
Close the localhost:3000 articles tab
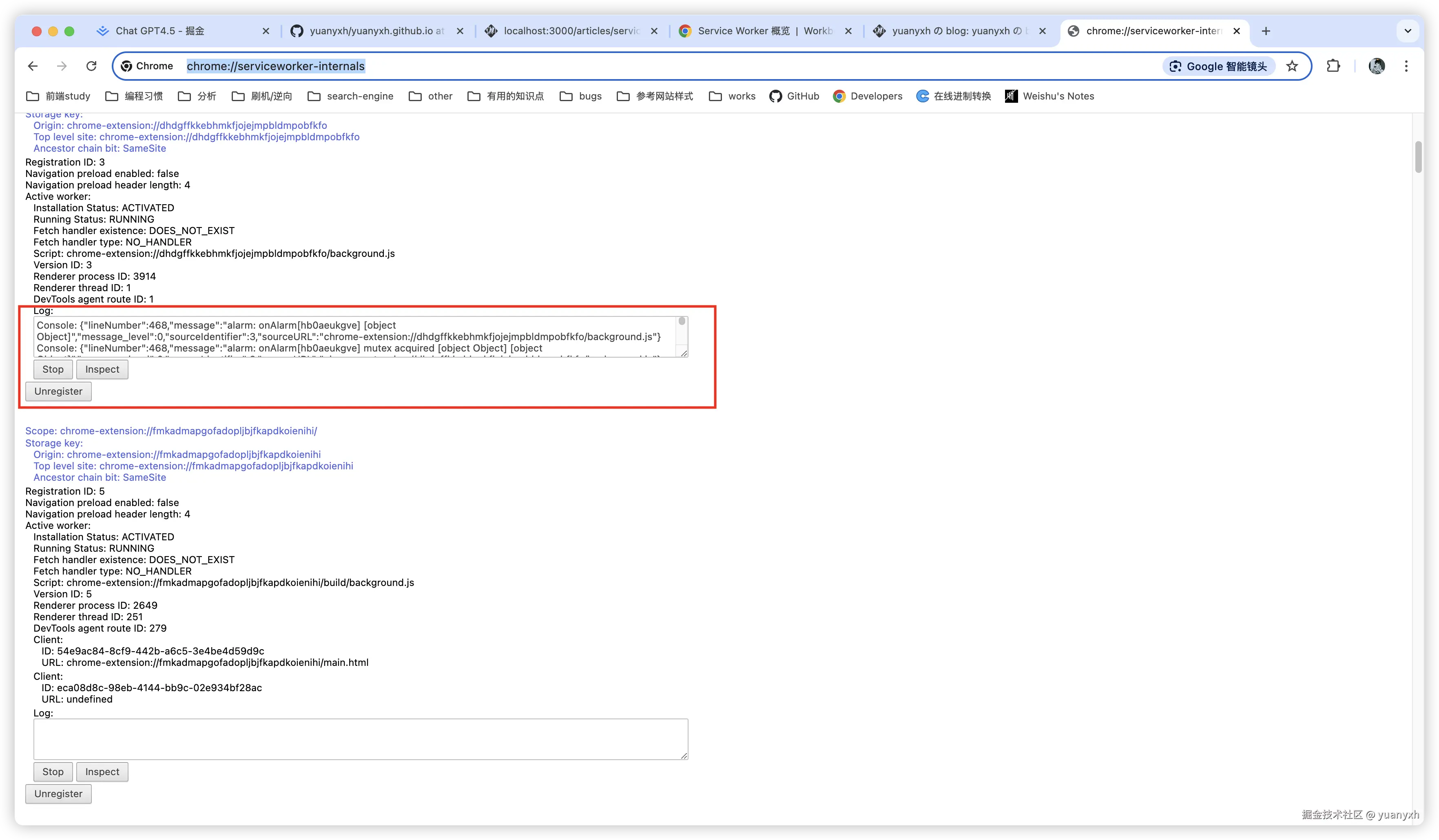coord(654,31)
